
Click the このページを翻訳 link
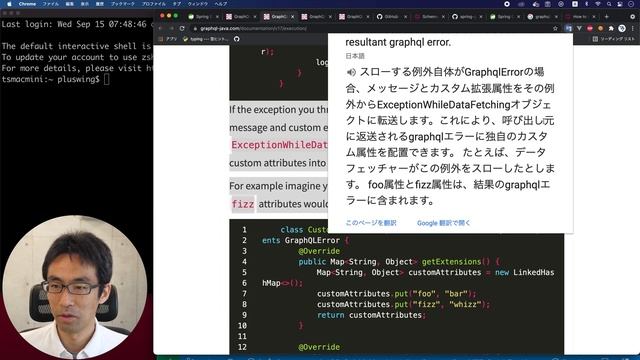[371, 223]
